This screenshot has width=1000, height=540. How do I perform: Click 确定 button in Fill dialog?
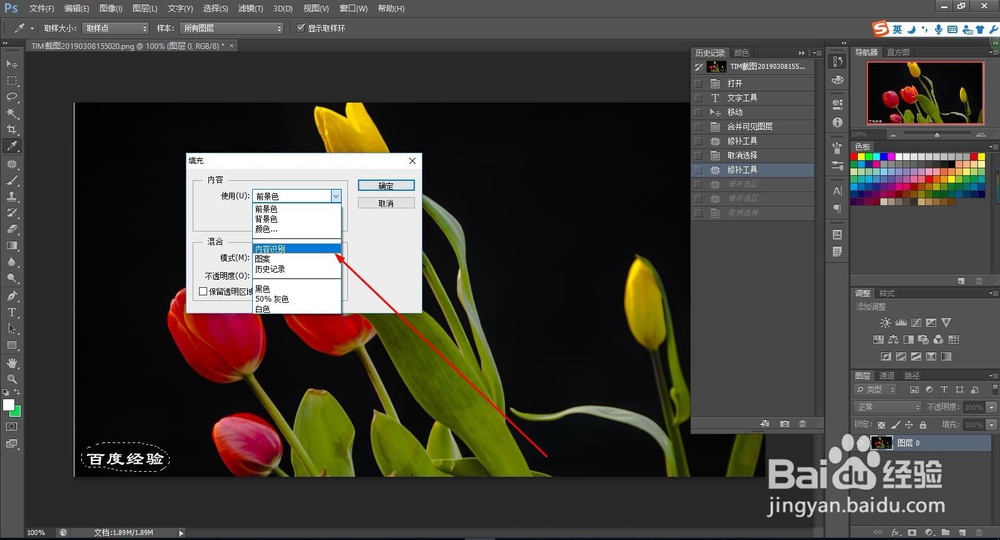(386, 186)
